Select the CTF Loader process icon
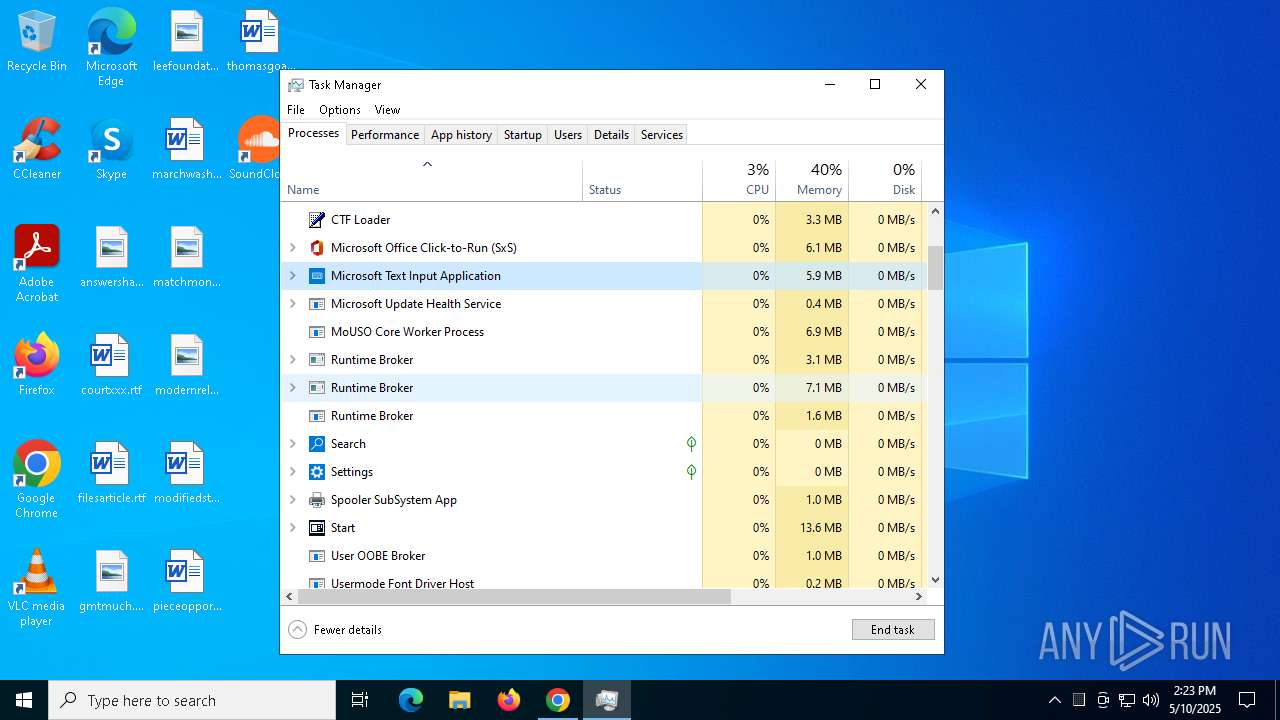The height and width of the screenshot is (720, 1280). pos(317,219)
